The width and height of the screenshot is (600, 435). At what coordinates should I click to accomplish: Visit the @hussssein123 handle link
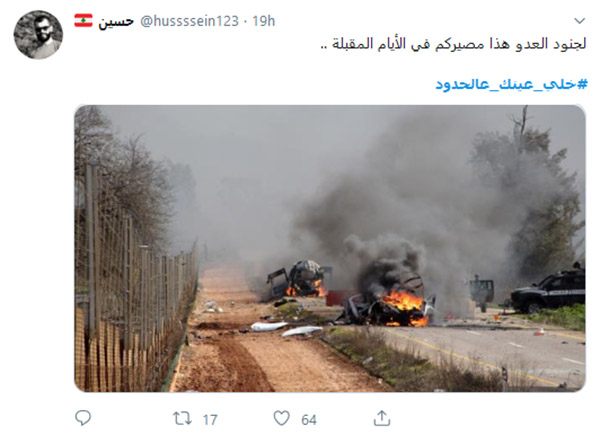click(x=189, y=21)
